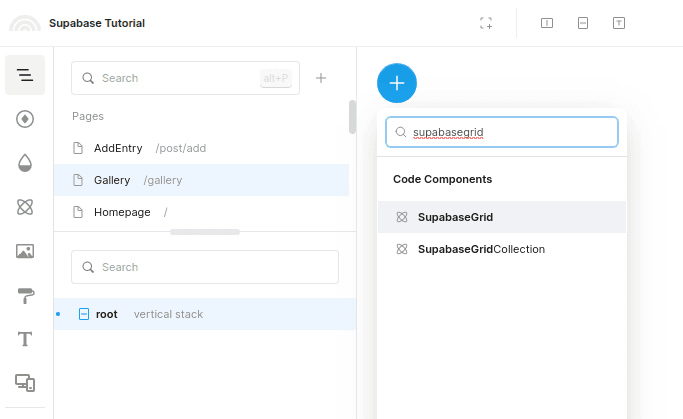
Task: Click the pages list scrollbar
Action: (352, 117)
